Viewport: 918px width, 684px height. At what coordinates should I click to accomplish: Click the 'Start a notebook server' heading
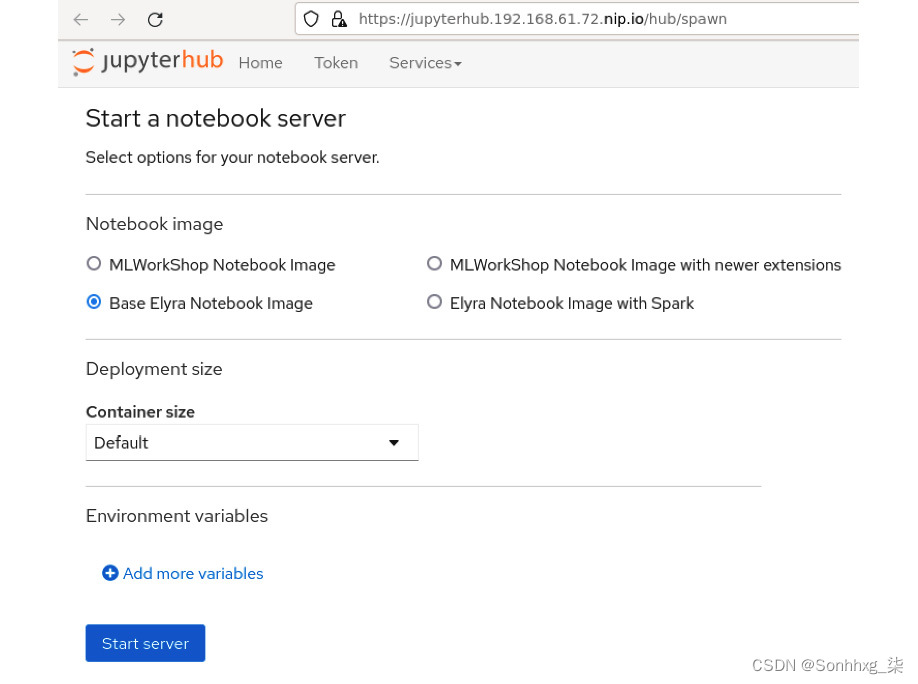(x=215, y=118)
